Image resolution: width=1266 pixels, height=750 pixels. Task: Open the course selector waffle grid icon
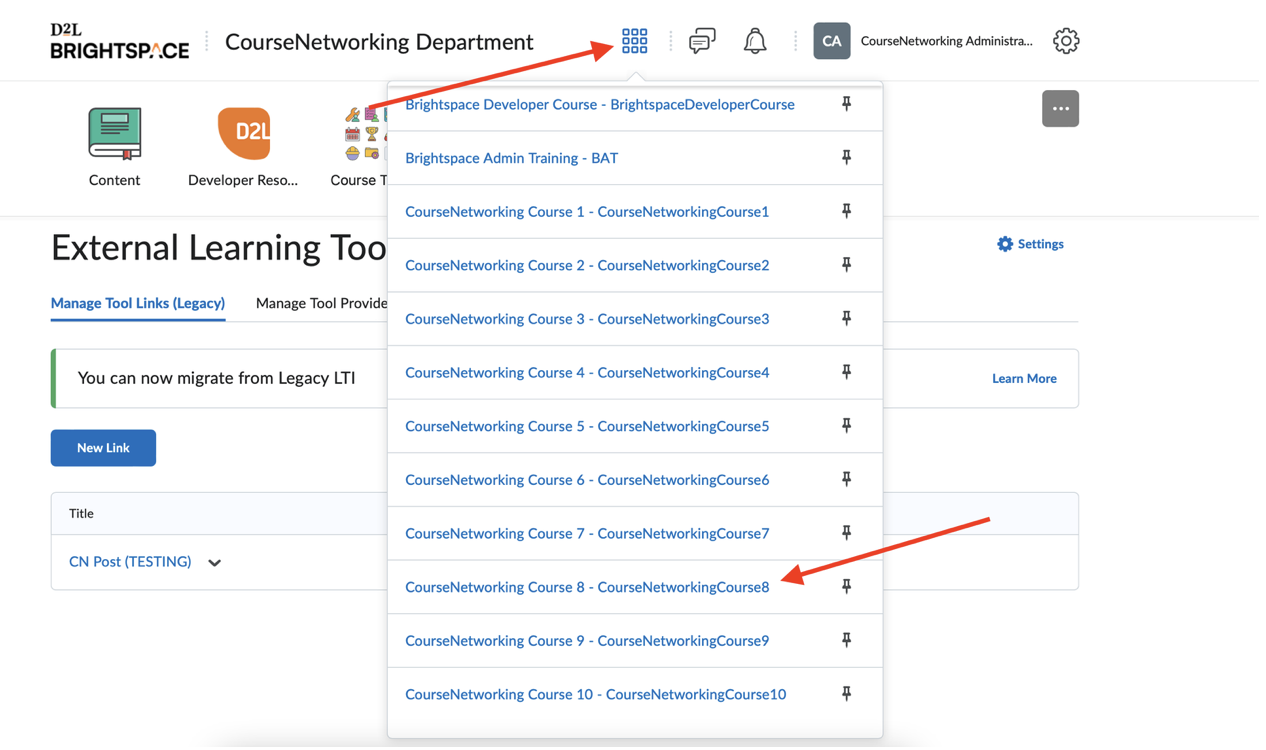tap(634, 41)
